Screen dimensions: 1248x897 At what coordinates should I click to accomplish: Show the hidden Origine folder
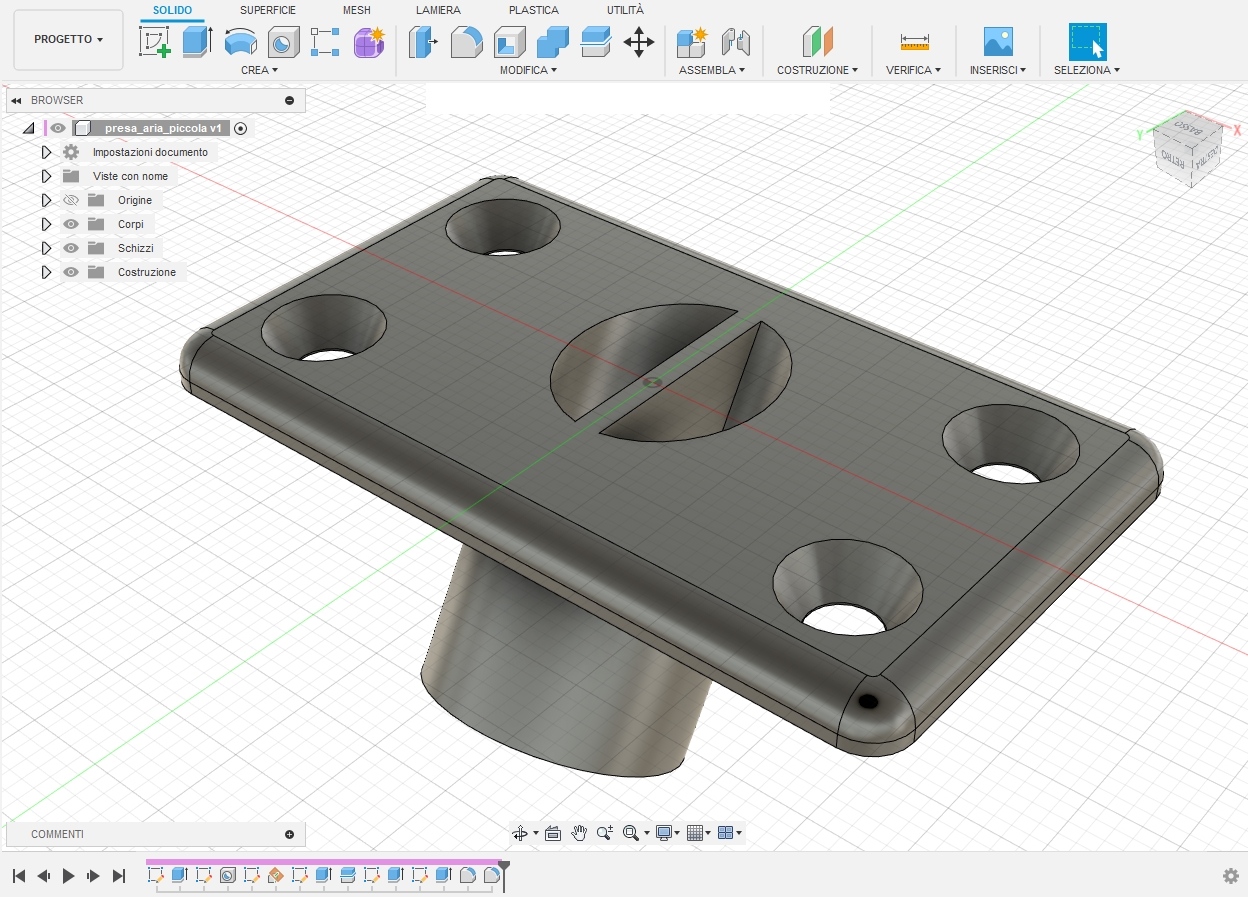point(71,200)
